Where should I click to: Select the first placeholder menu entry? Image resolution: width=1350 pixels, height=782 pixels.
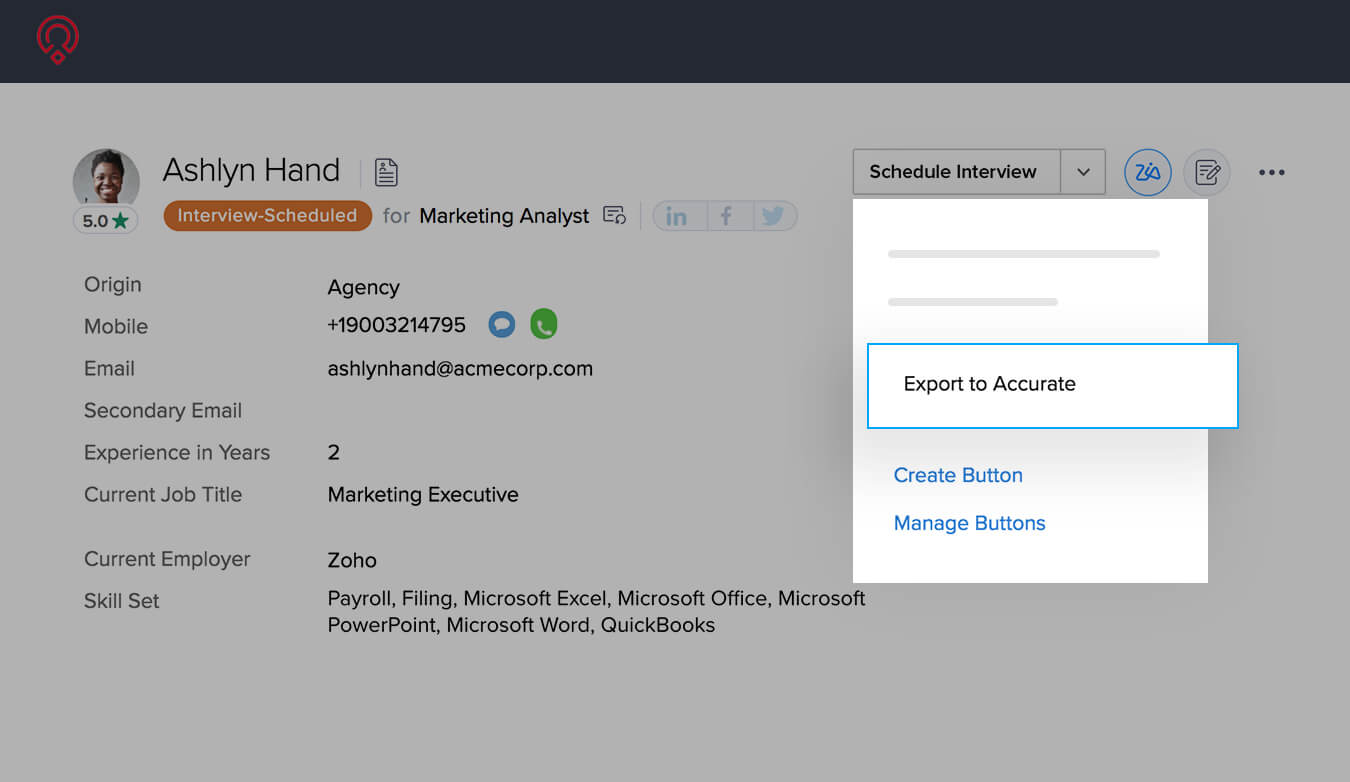click(x=1023, y=254)
